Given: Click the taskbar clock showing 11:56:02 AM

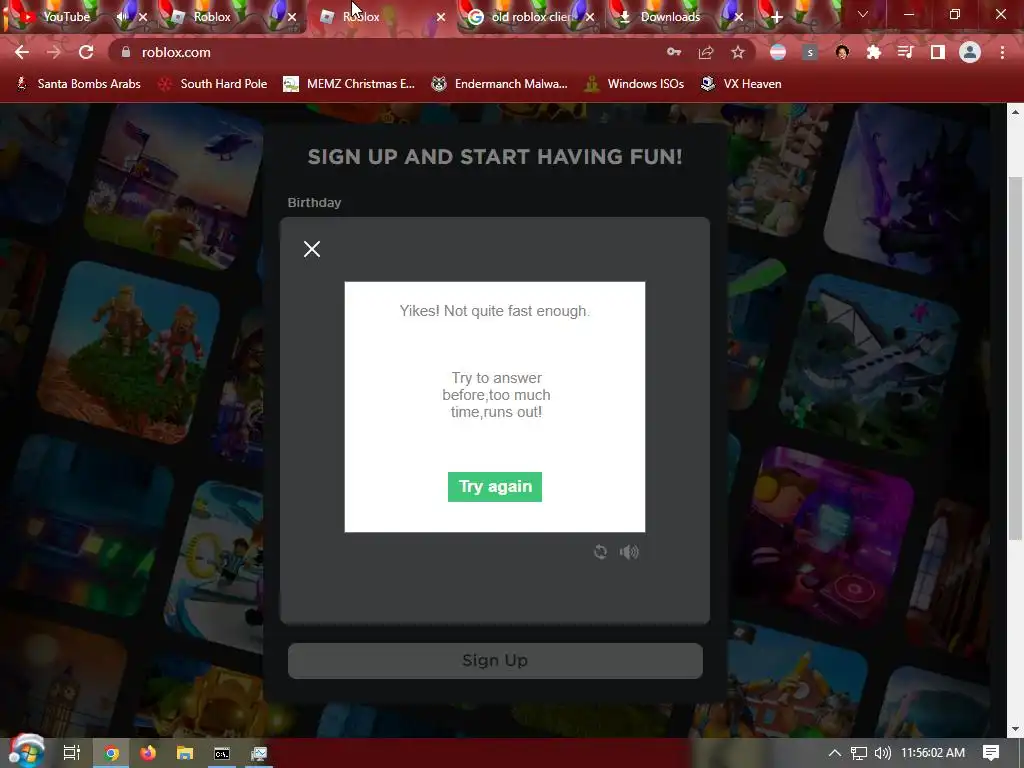Looking at the screenshot, I should pos(933,753).
